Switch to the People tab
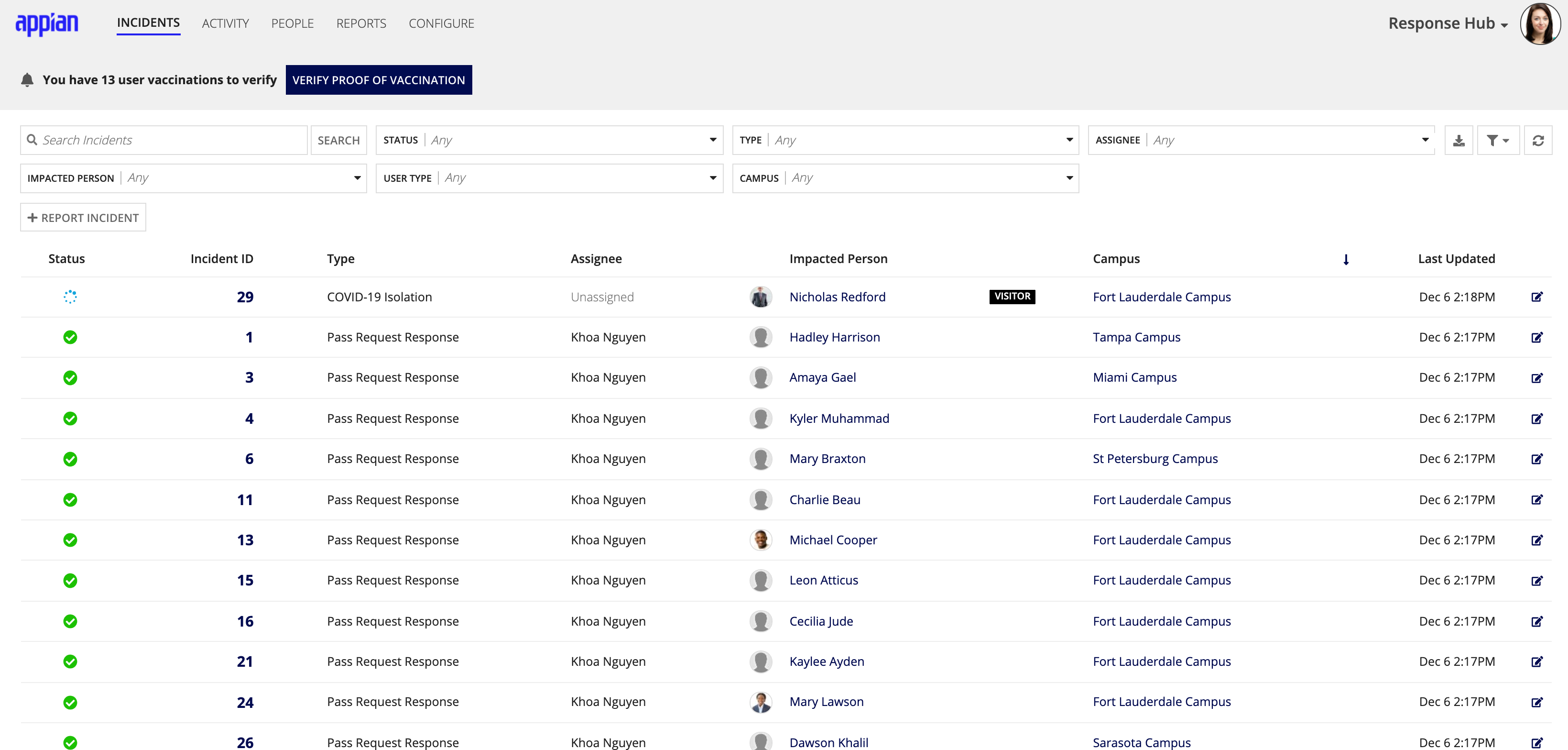The image size is (1568, 750). coord(292,23)
